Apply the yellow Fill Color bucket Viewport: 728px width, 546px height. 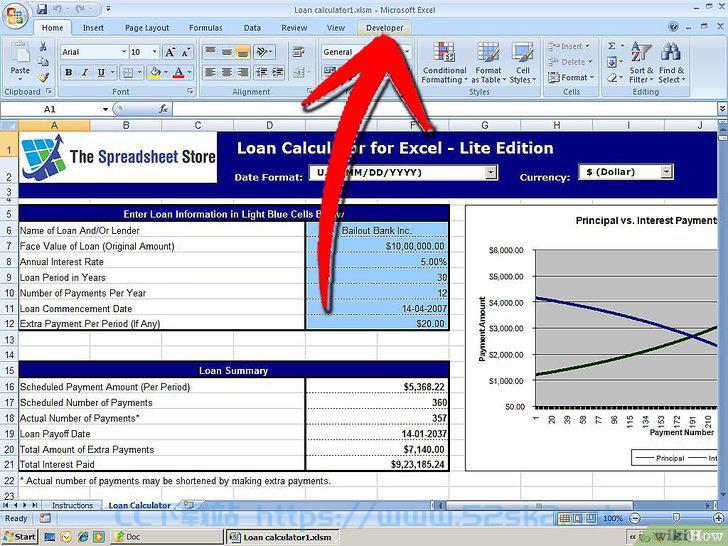(156, 72)
